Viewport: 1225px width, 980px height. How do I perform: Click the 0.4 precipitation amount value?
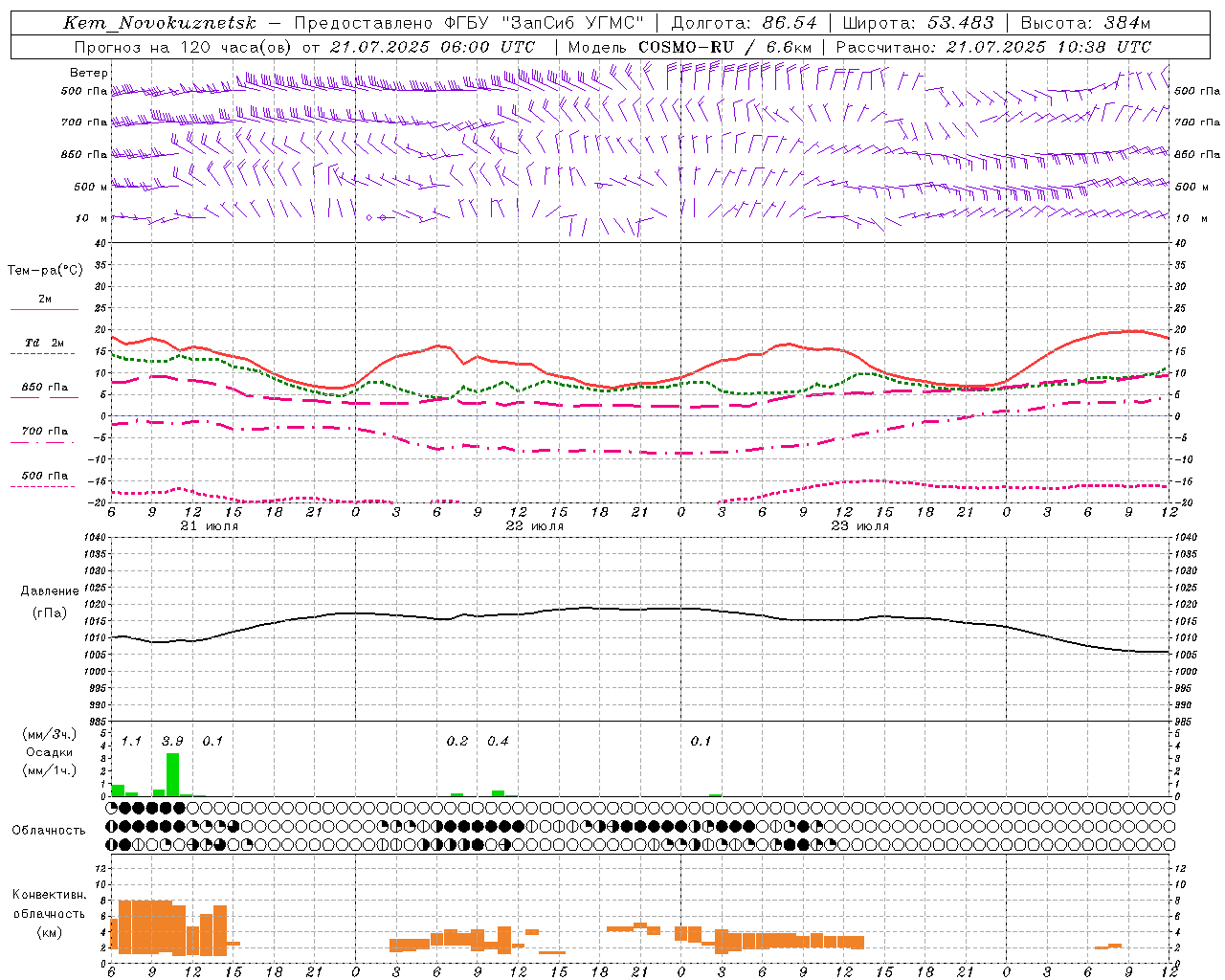(x=498, y=741)
